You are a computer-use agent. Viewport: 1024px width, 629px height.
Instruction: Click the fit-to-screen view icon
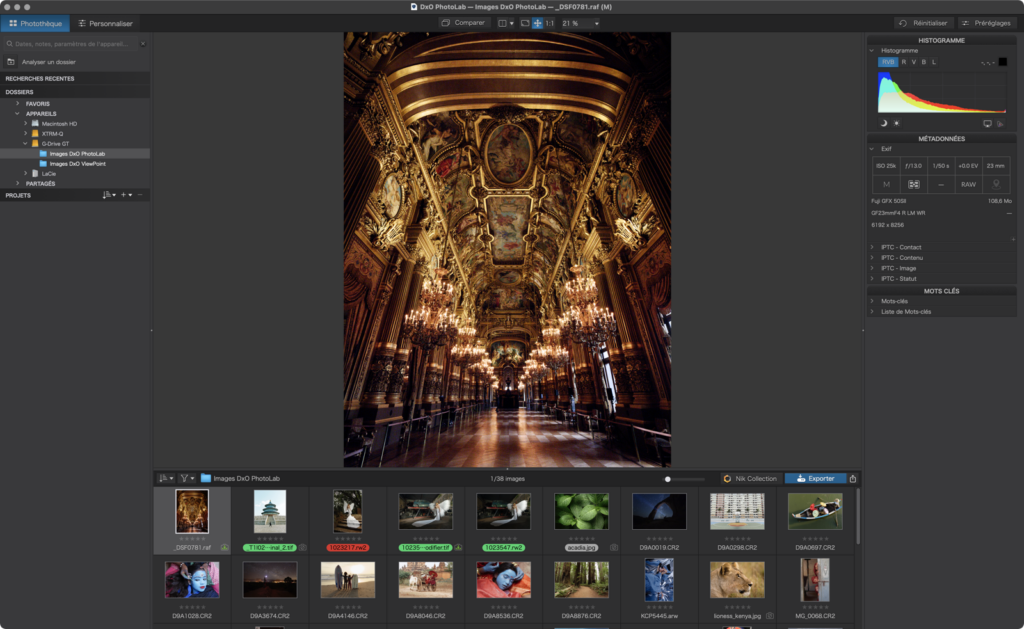(x=524, y=23)
